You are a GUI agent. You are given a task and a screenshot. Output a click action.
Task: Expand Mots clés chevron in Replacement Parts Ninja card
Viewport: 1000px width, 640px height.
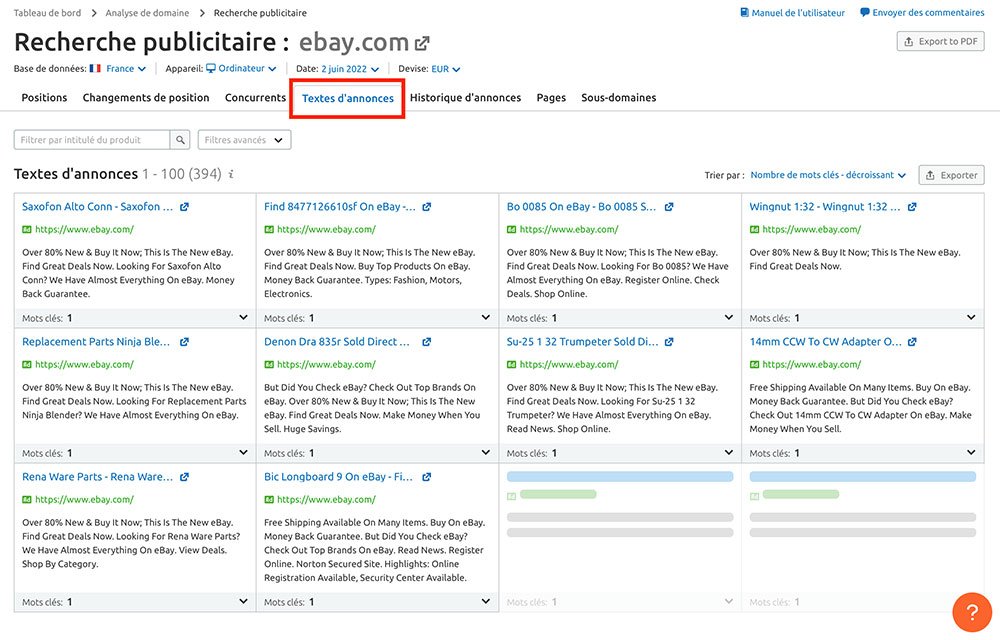pos(243,453)
